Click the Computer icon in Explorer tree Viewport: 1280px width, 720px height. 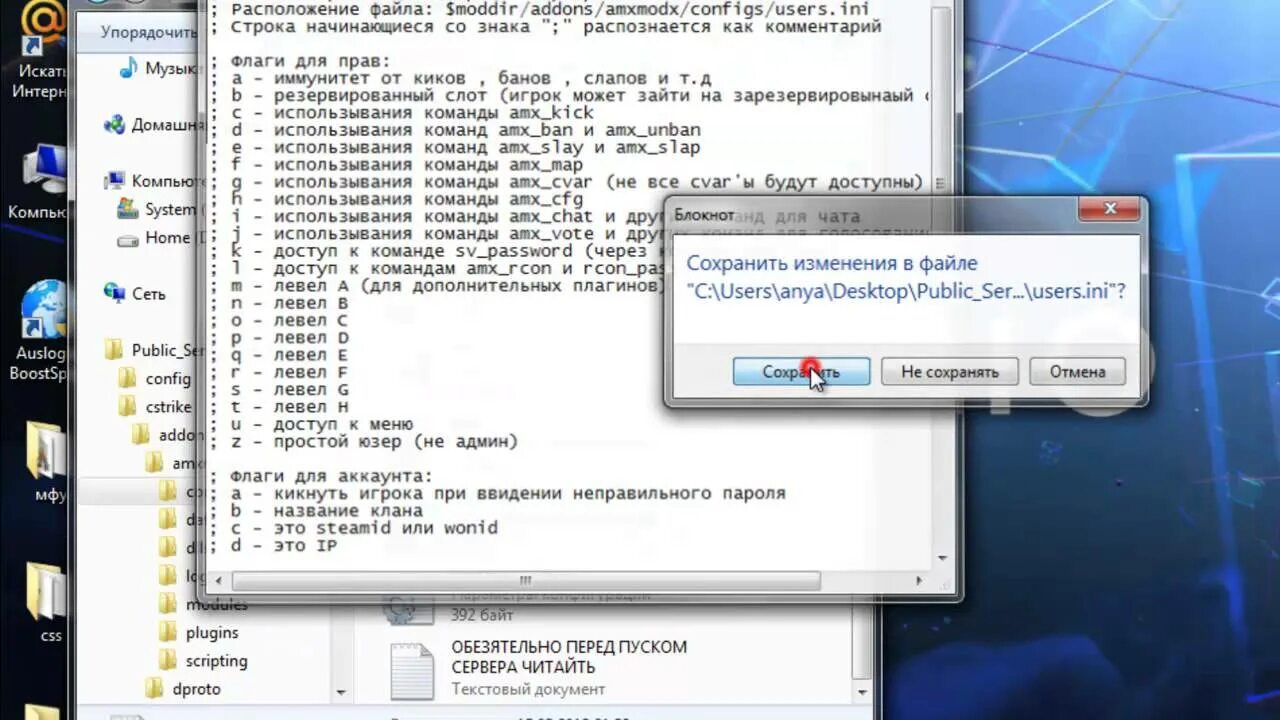pos(115,181)
